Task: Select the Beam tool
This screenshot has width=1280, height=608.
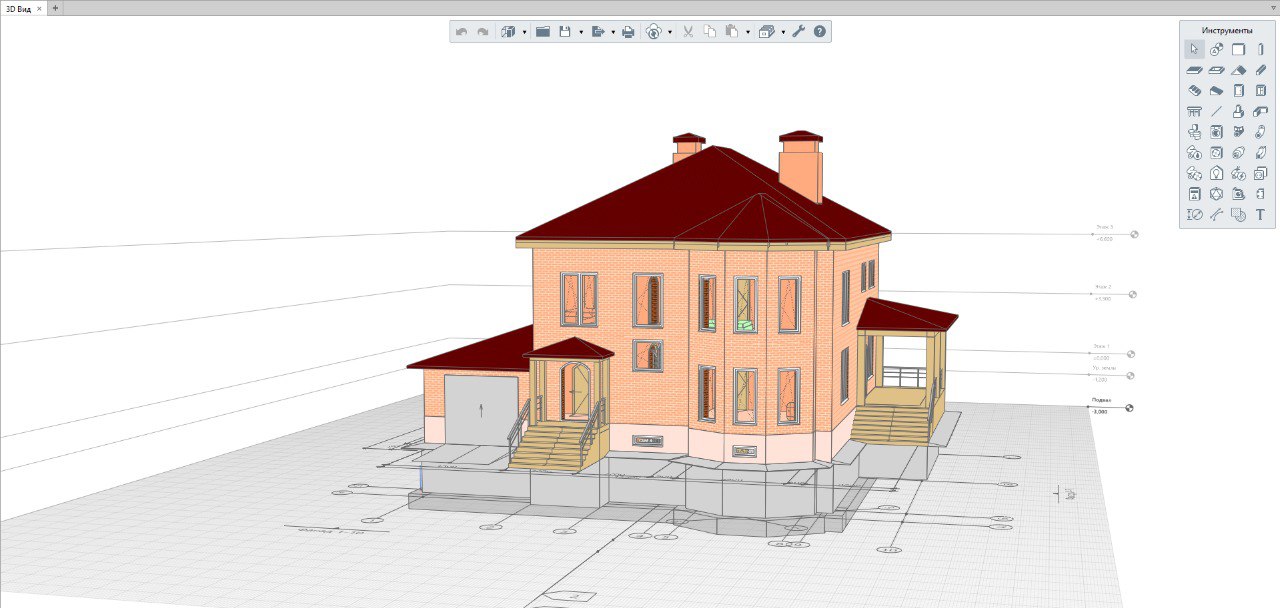Action: coord(1260,70)
